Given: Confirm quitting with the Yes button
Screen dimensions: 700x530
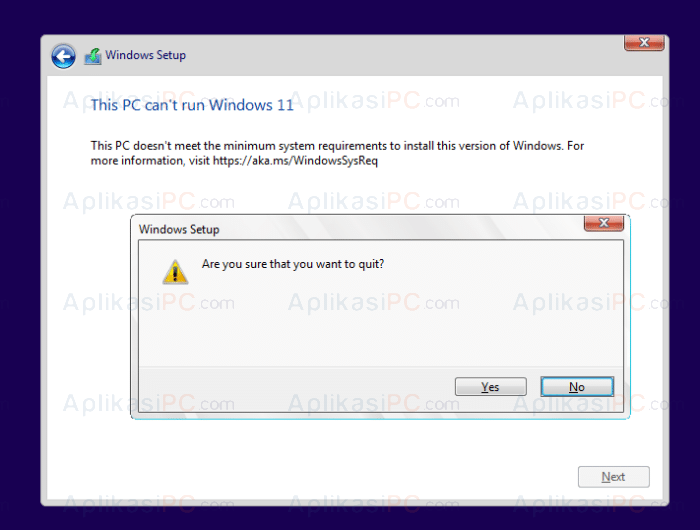Looking at the screenshot, I should (491, 387).
